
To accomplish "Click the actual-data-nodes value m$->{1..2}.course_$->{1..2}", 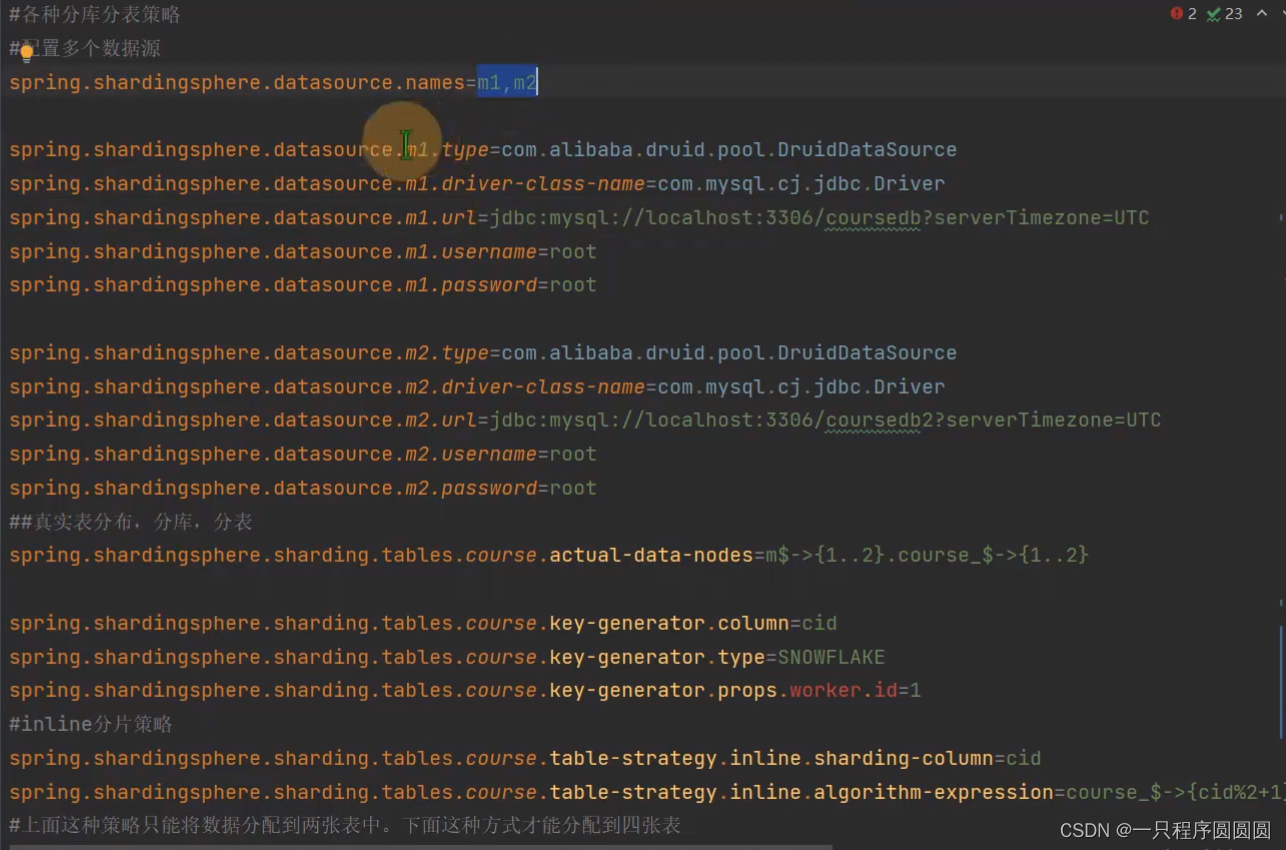I will click(927, 555).
